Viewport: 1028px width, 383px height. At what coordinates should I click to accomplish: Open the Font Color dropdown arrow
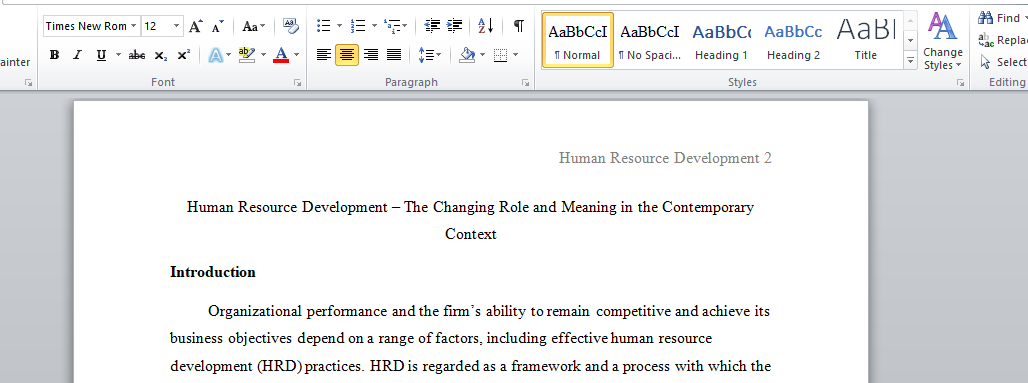296,55
